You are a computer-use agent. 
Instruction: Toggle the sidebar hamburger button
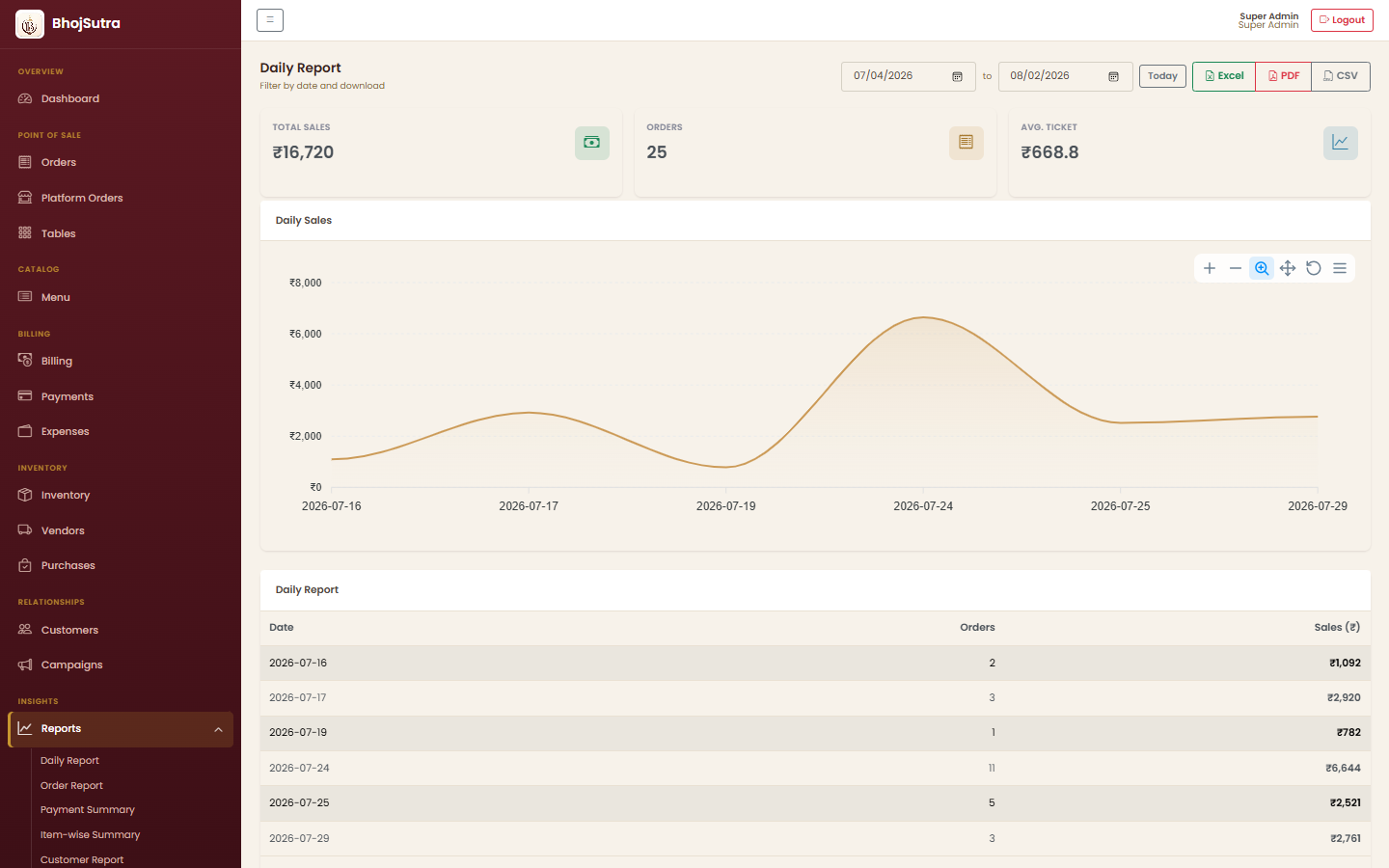click(270, 19)
